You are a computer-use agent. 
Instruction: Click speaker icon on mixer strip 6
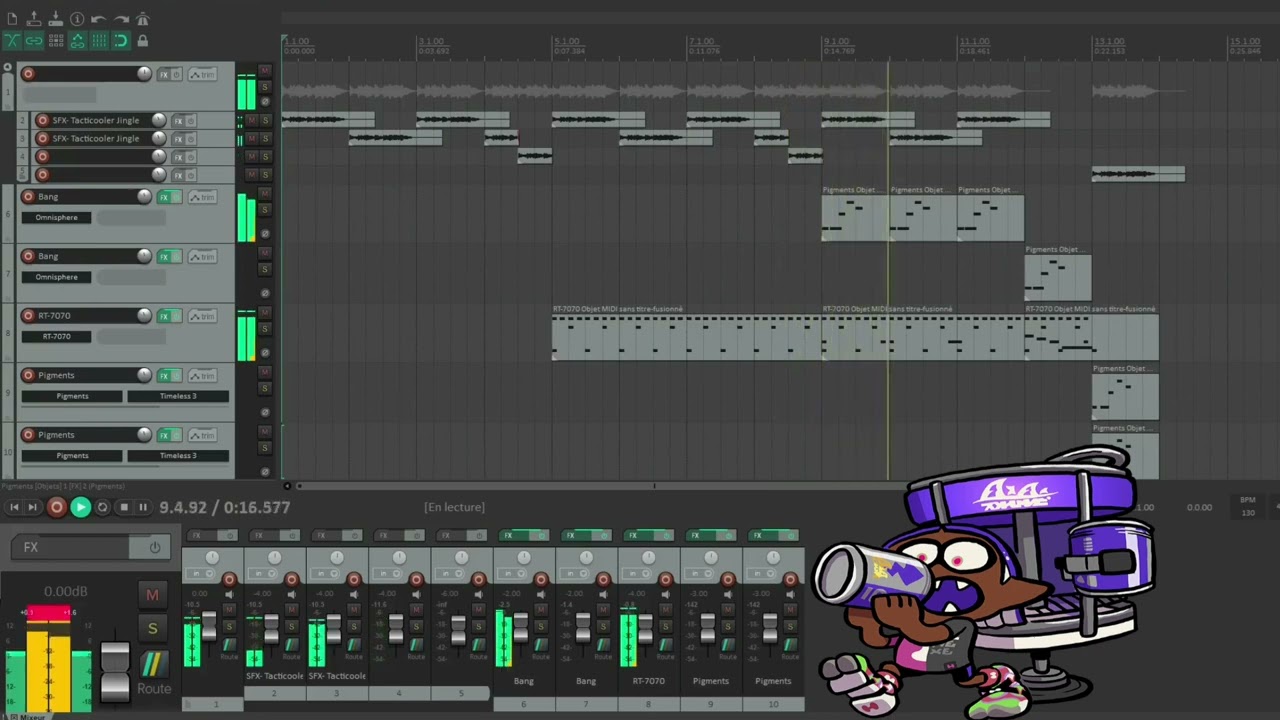point(541,595)
